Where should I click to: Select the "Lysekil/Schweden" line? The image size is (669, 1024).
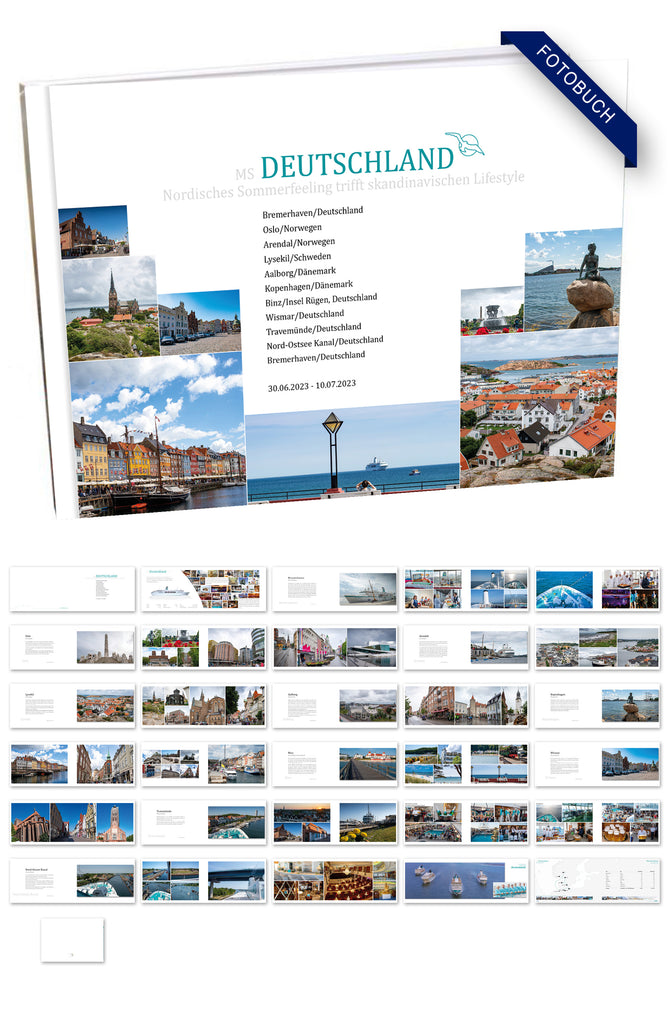pyautogui.click(x=297, y=258)
